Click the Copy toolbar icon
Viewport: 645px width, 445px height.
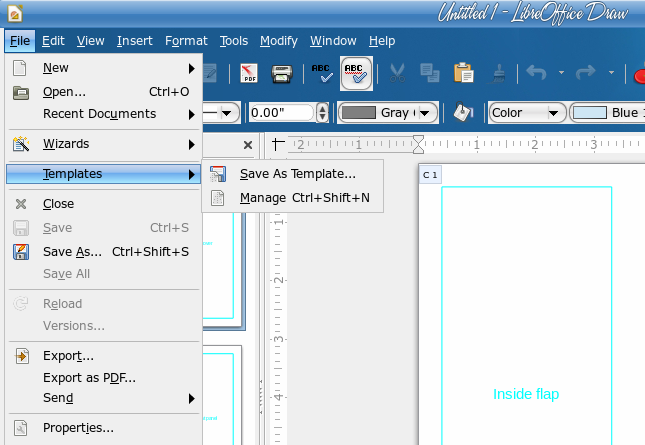(430, 74)
